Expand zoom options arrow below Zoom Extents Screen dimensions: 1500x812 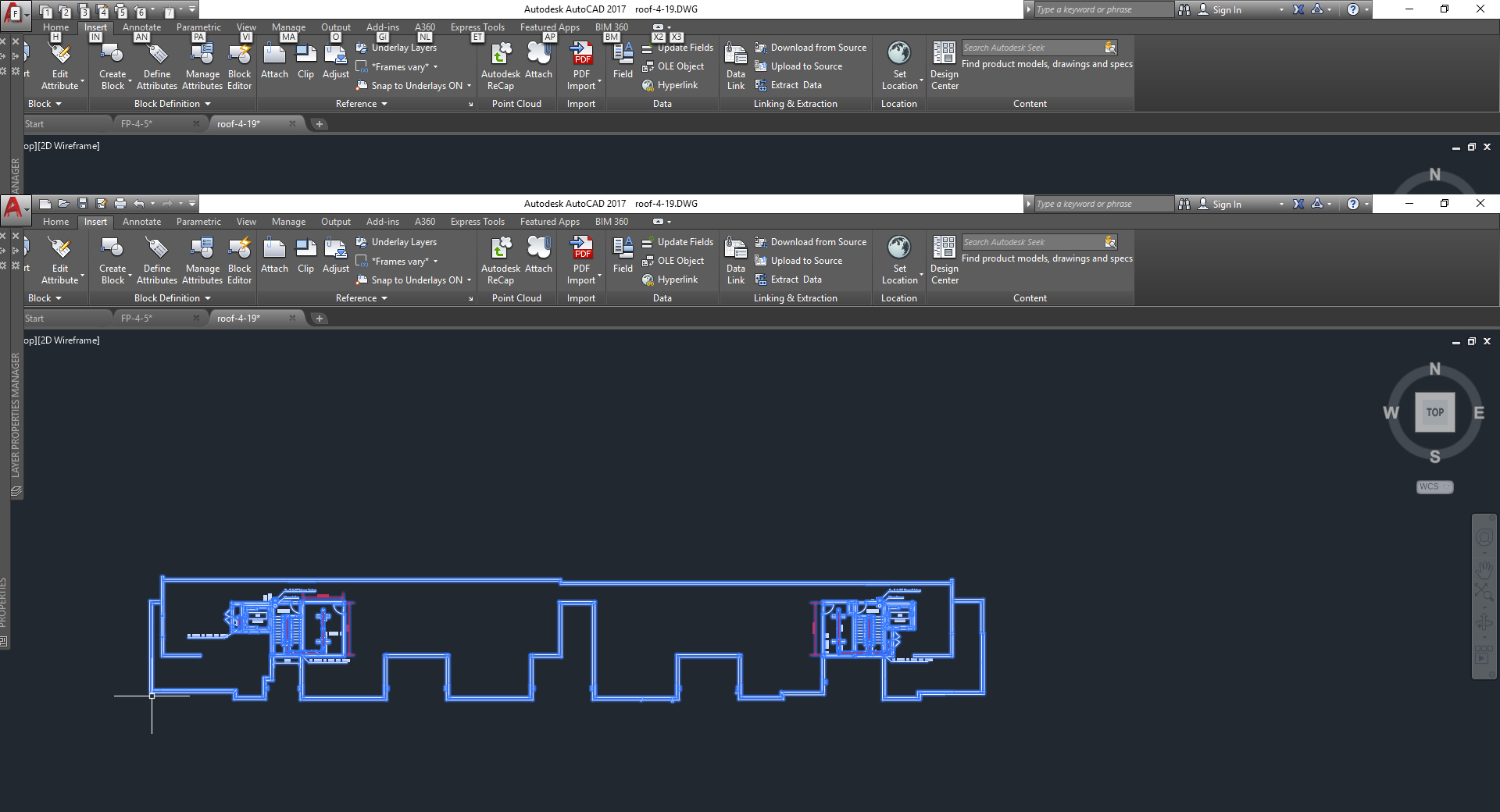click(1484, 607)
